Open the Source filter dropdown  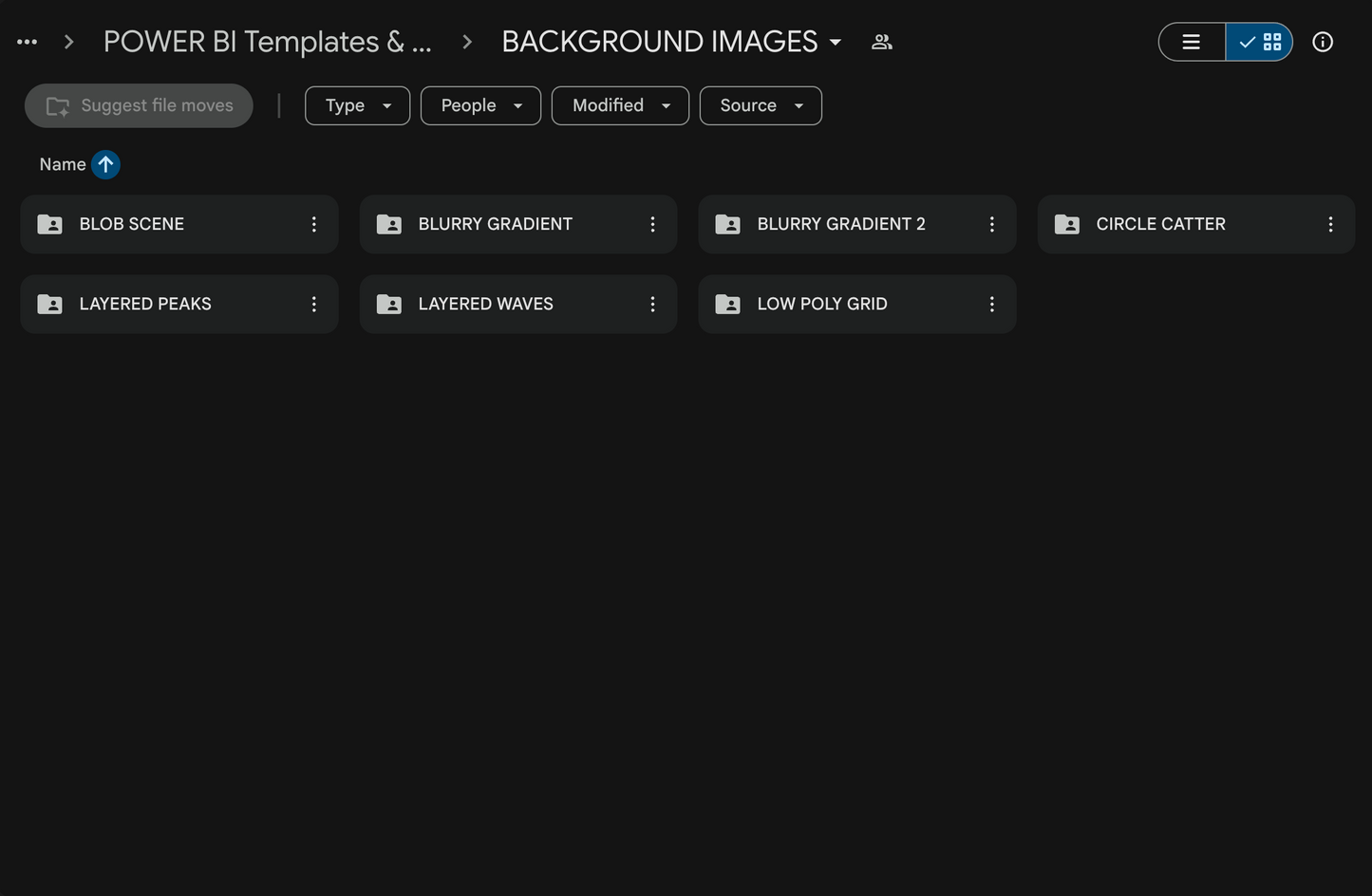click(761, 105)
